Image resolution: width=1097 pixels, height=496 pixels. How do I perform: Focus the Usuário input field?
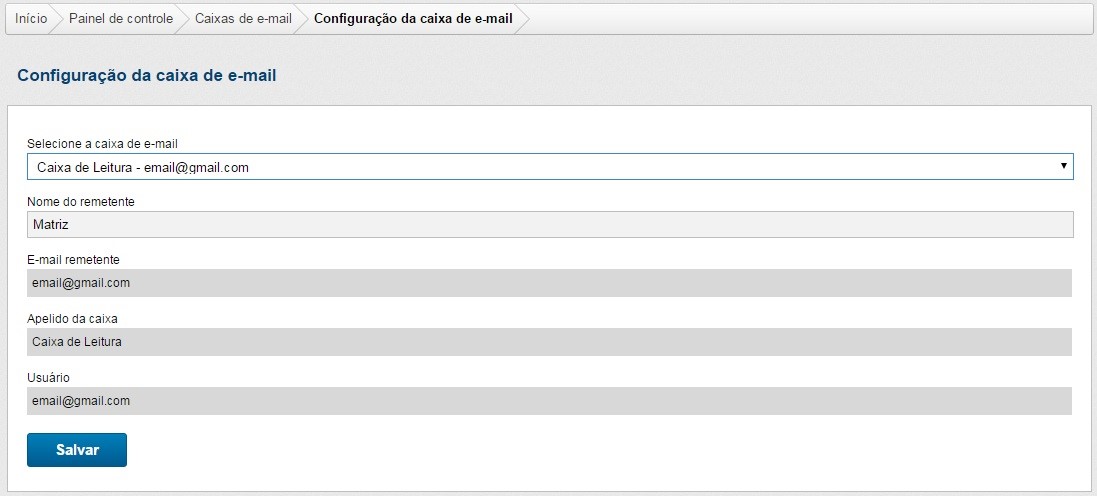tap(550, 401)
